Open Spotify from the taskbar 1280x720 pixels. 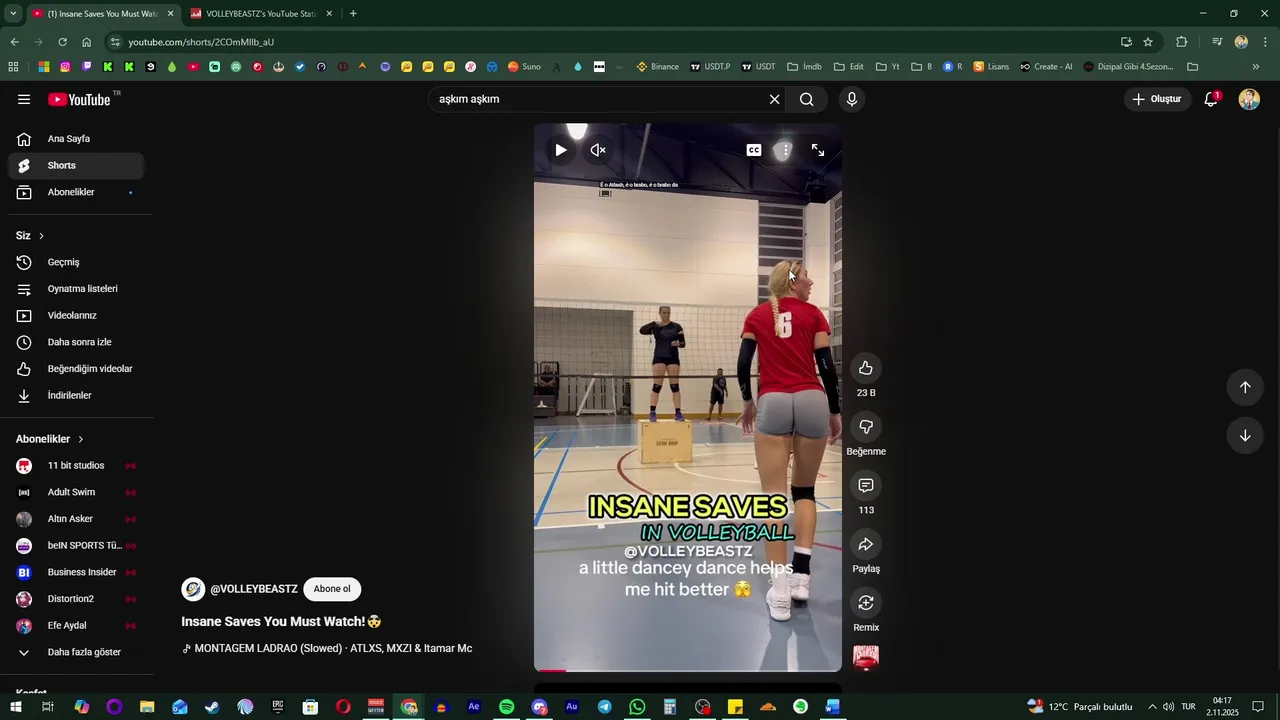(506, 707)
